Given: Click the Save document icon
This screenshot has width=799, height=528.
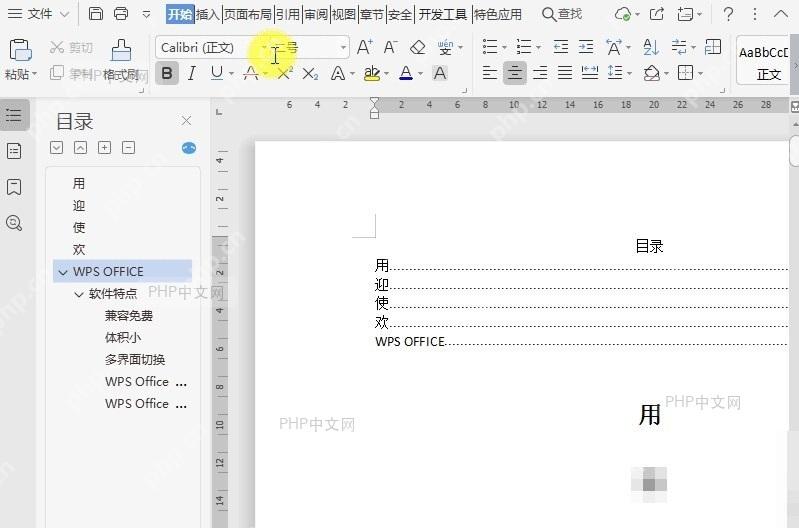Looking at the screenshot, I should click(96, 14).
